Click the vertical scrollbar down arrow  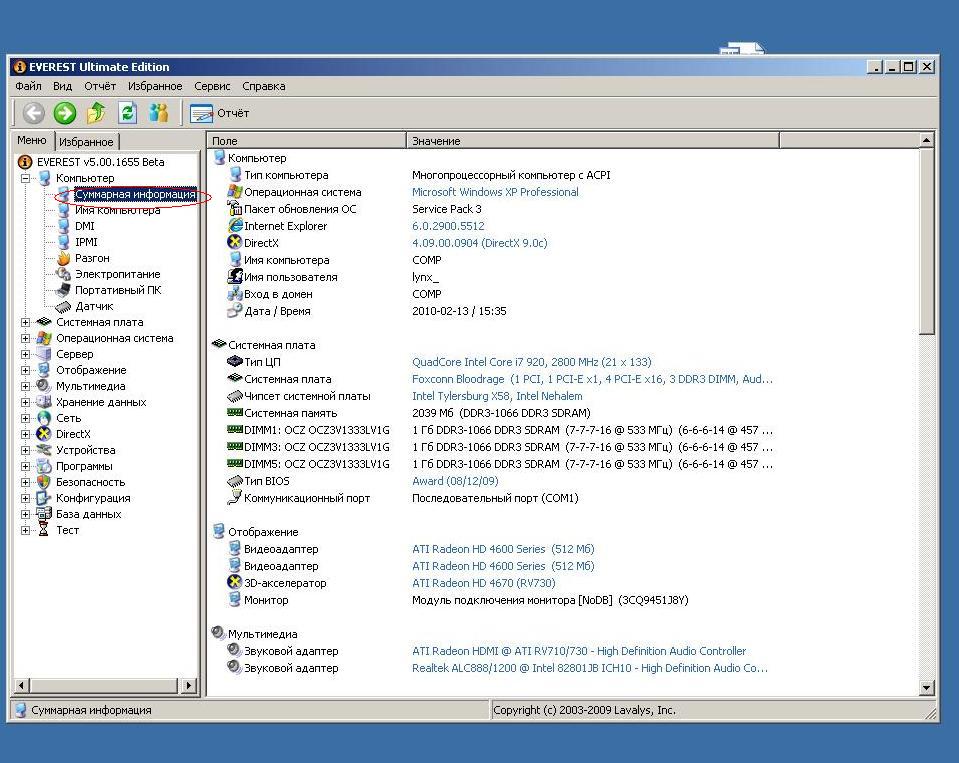926,688
